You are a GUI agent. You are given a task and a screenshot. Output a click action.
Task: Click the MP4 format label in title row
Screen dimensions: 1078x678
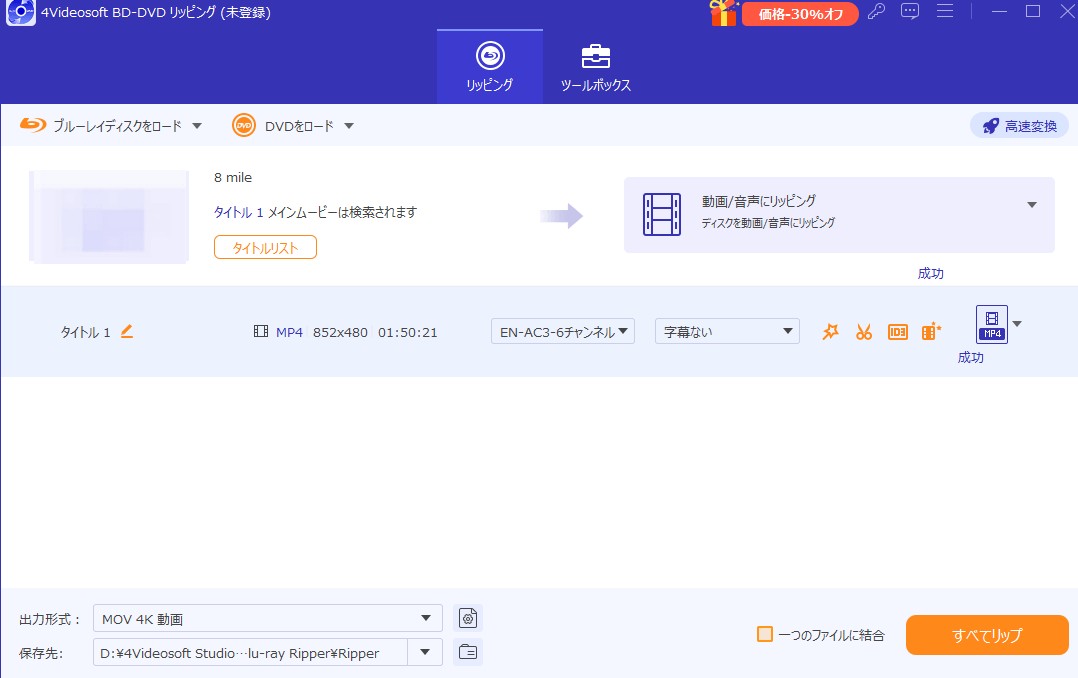point(289,332)
